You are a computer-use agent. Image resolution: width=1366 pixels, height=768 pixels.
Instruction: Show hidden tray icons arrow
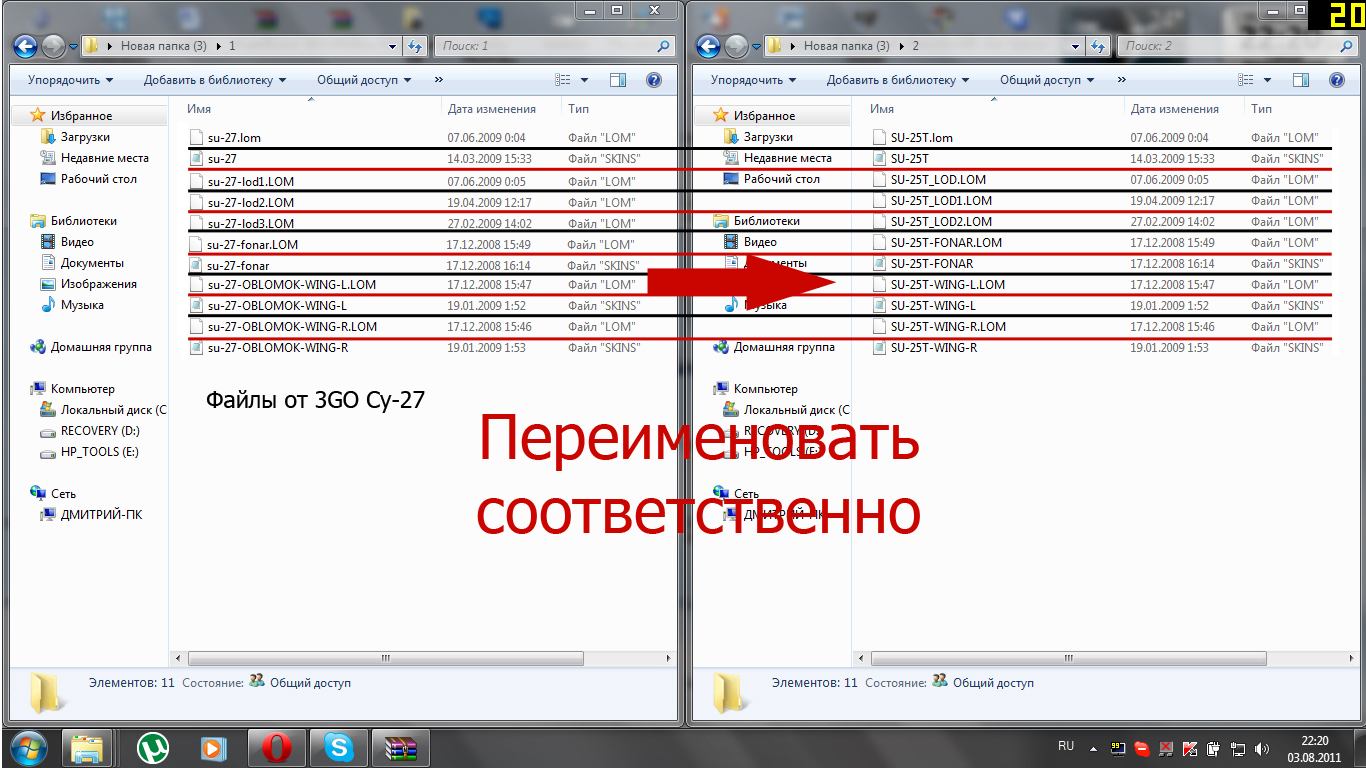[1093, 748]
